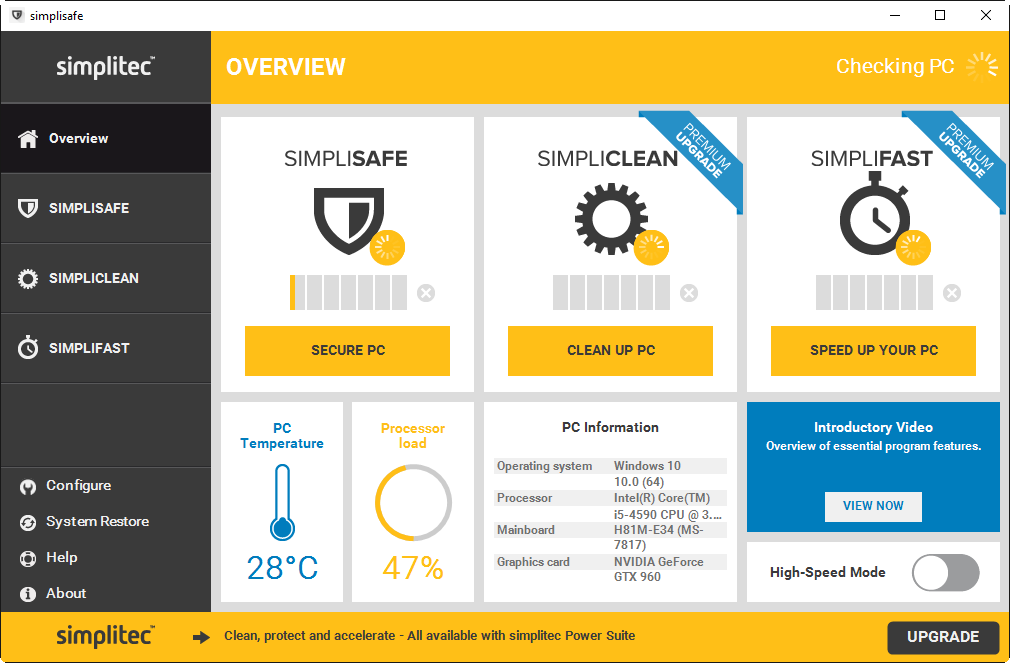Click the SIMPLISAFE progress bar
1010x663 pixels.
[348, 293]
